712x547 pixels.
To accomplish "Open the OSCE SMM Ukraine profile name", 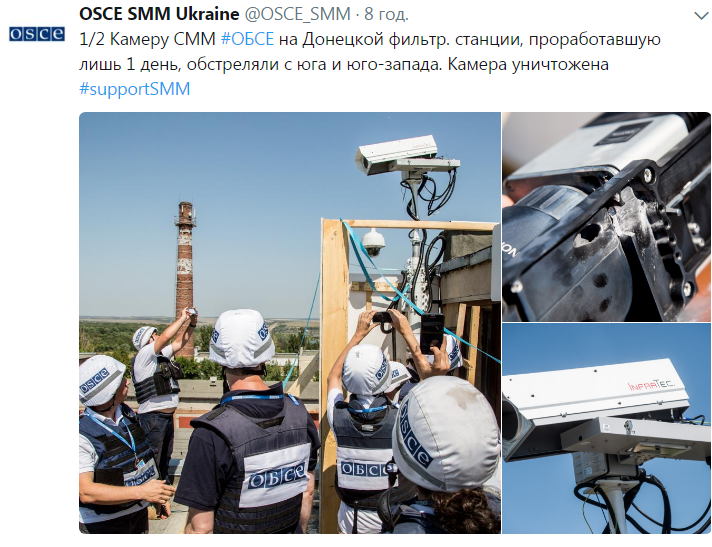I will click(159, 14).
